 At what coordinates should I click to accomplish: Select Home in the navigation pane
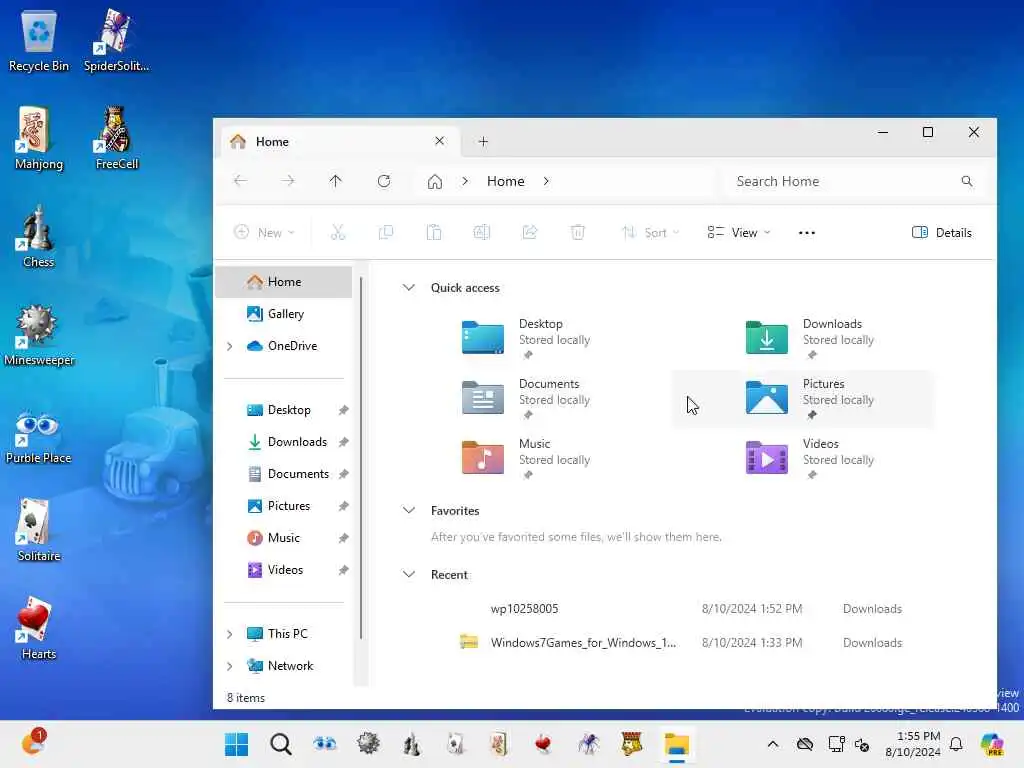[x=285, y=282]
